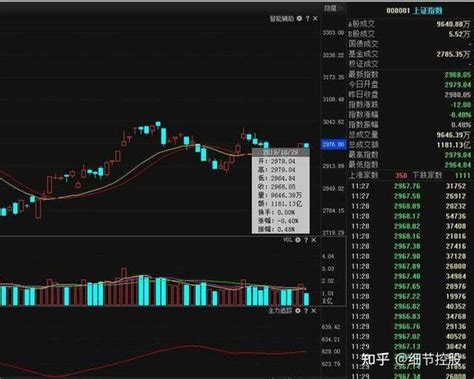
Task: Select tick row 2967.02 with volume 40520
Action: (410, 336)
